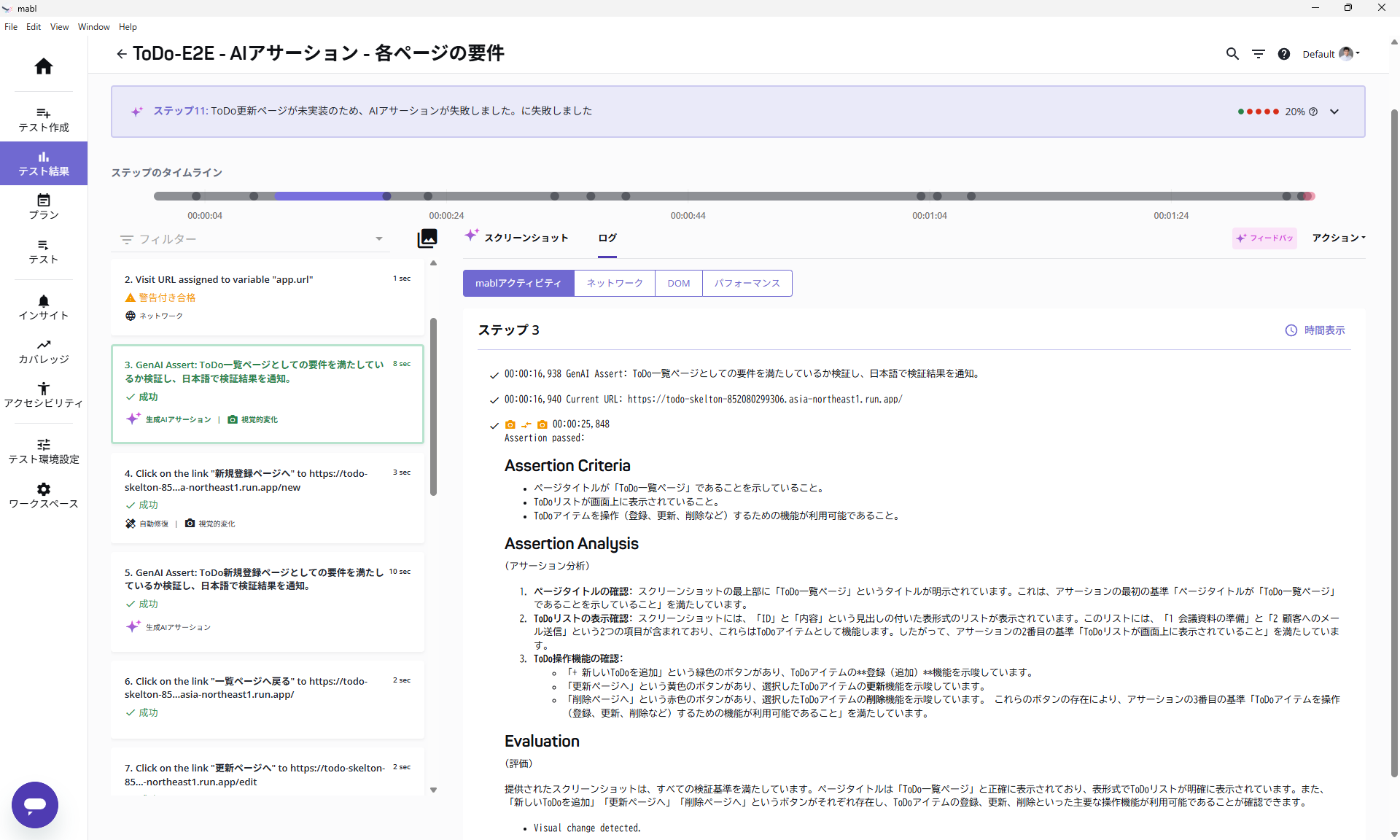Open プラン from the sidebar

43,206
